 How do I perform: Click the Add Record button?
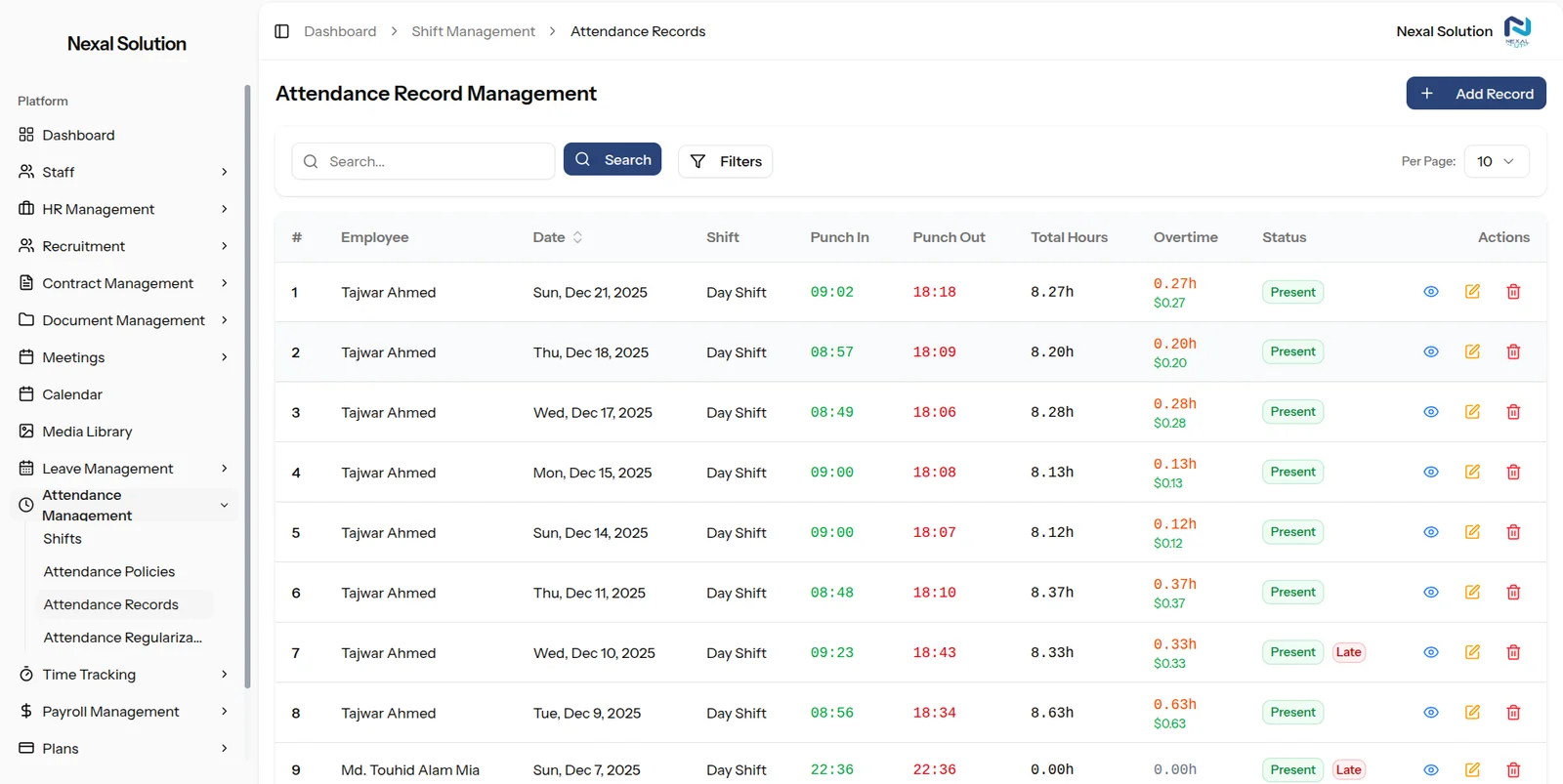click(1476, 94)
